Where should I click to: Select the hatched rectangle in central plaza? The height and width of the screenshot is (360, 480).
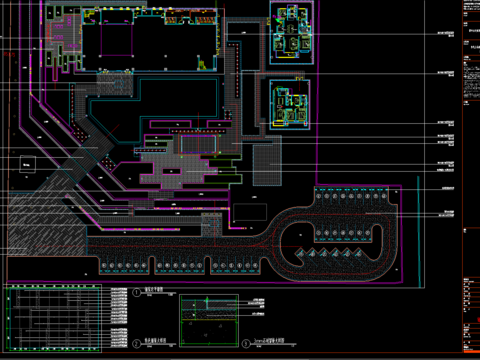coord(198,144)
